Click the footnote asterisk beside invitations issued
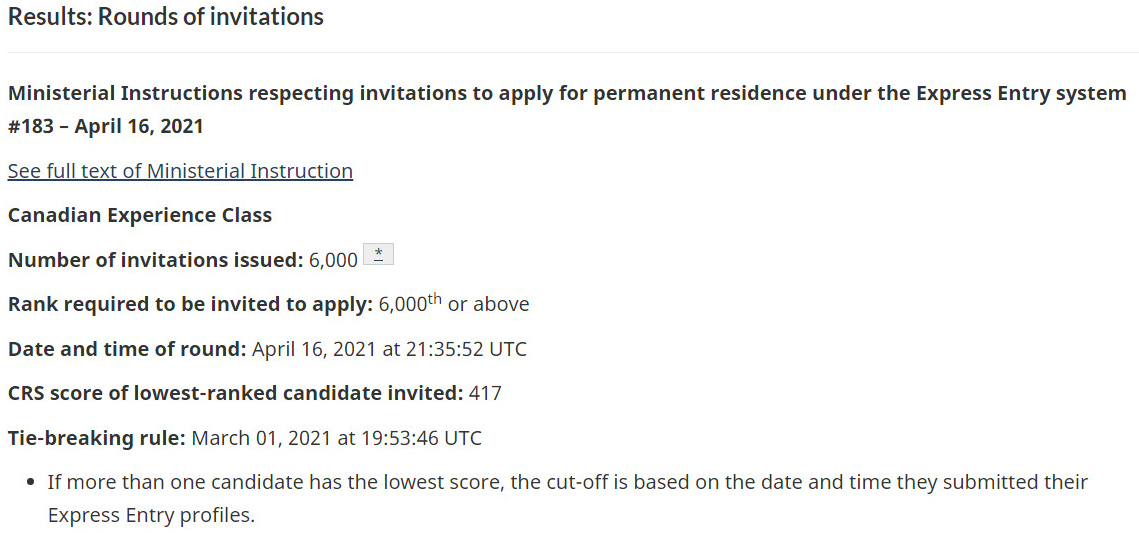 point(378,256)
